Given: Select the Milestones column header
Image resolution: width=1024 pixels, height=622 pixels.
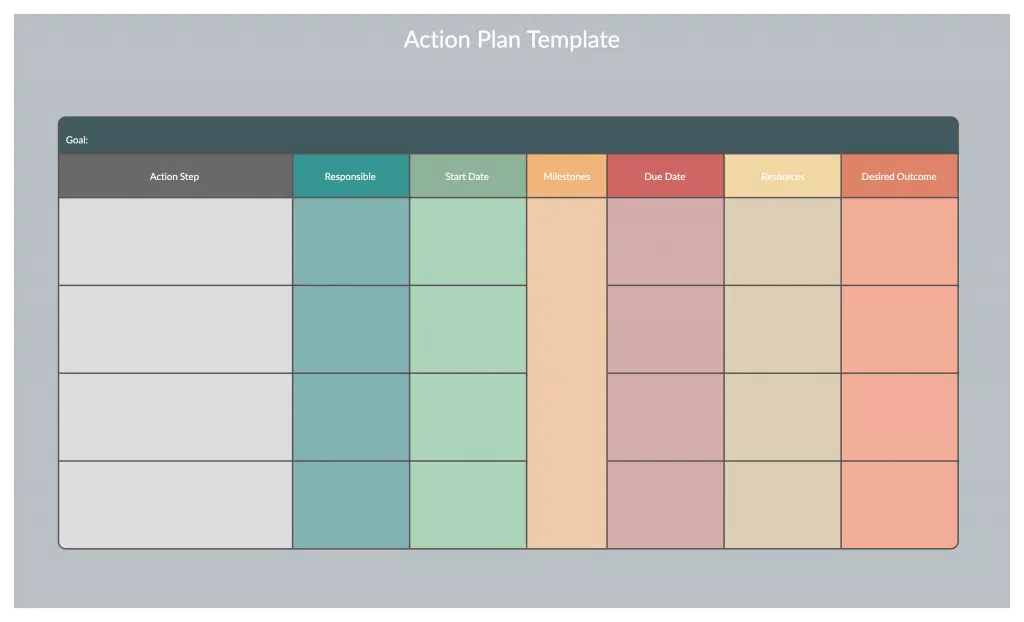Looking at the screenshot, I should [567, 176].
